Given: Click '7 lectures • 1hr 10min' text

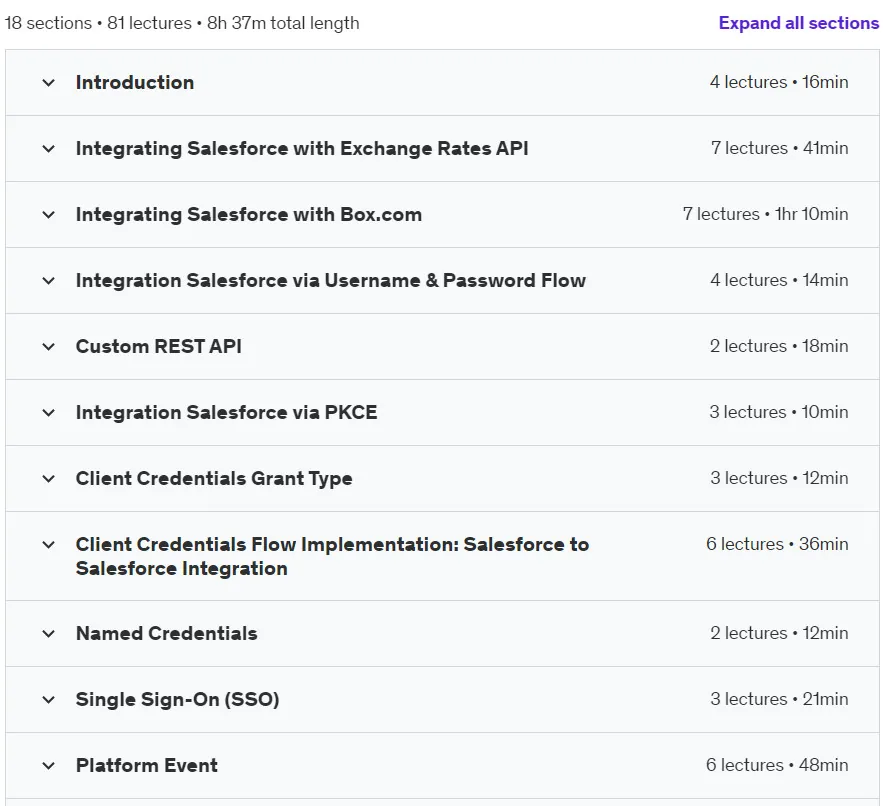Looking at the screenshot, I should pos(765,214).
